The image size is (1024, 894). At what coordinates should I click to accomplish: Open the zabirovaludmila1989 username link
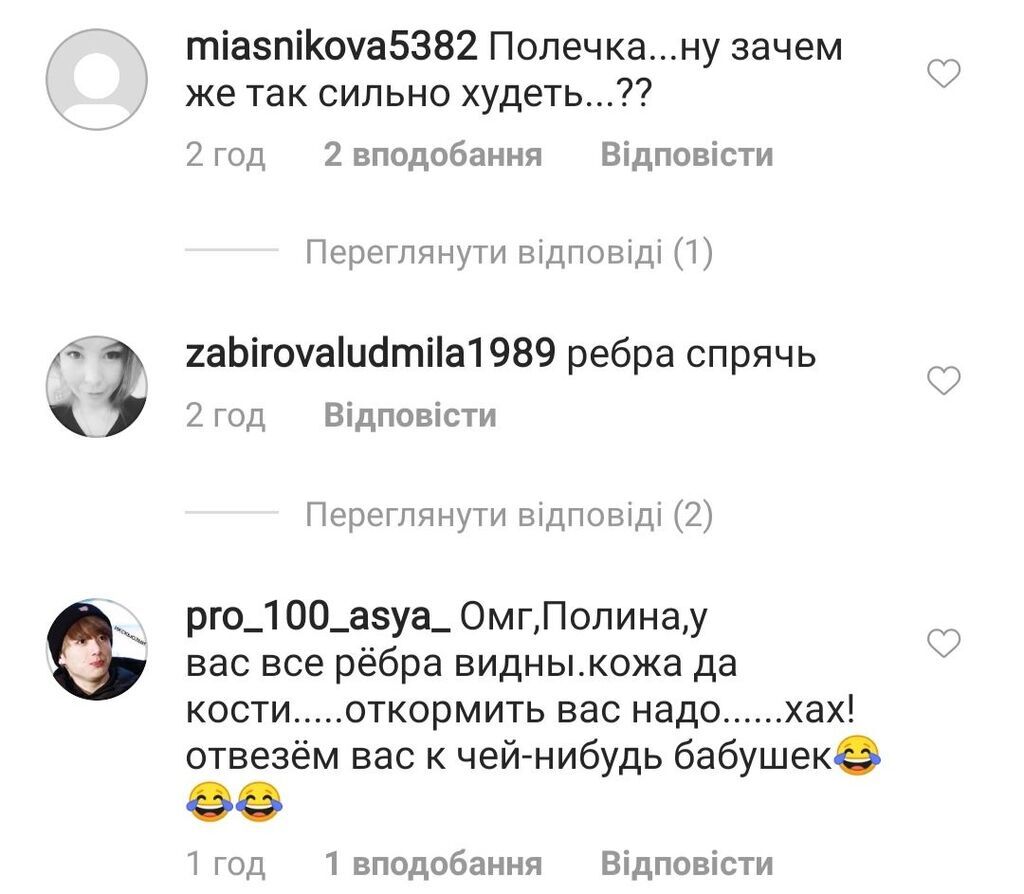point(370,355)
